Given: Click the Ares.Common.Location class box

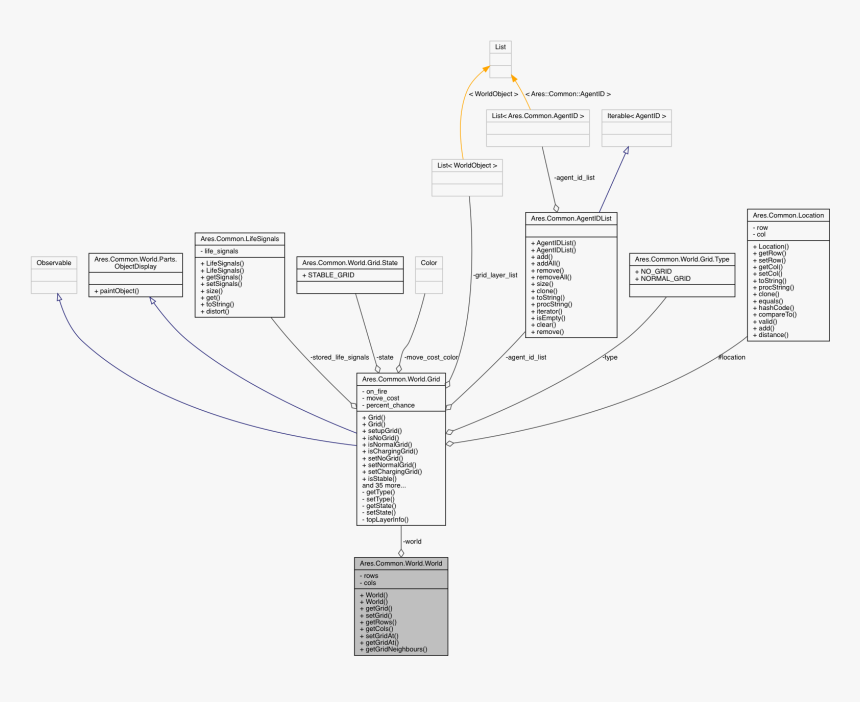Looking at the screenshot, I should point(787,215).
